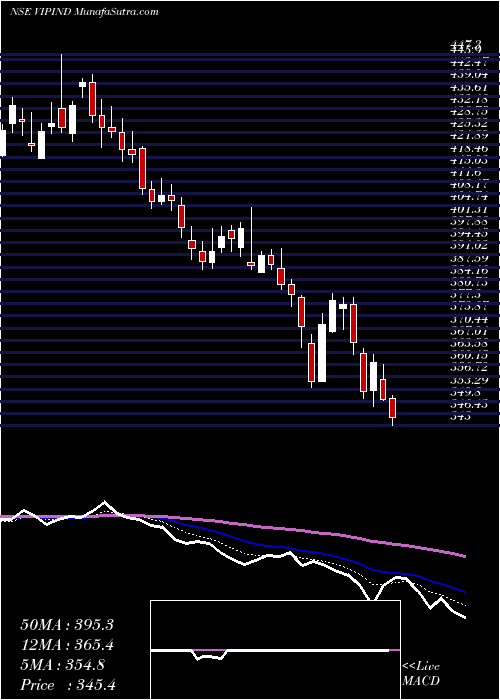This screenshot has height=700, width=500.
Task: Click the most recent red candlestick
Action: [393, 408]
